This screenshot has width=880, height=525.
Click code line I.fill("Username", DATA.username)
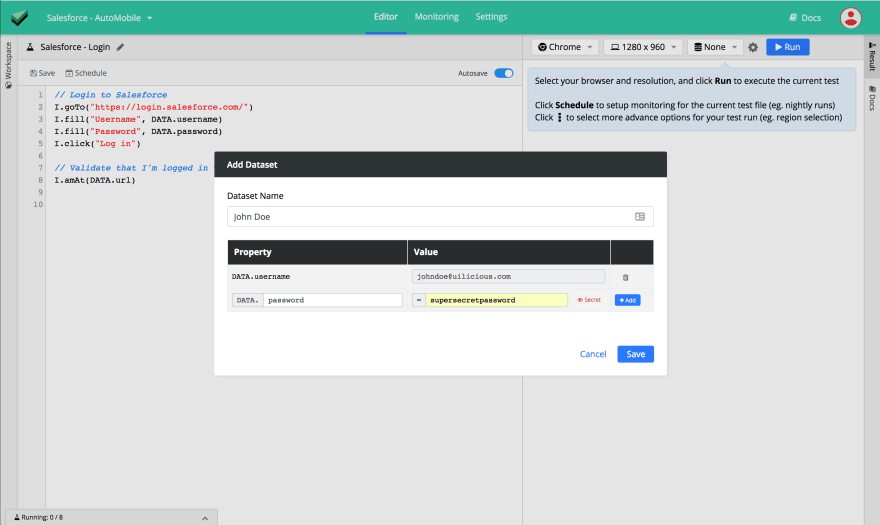coord(138,119)
